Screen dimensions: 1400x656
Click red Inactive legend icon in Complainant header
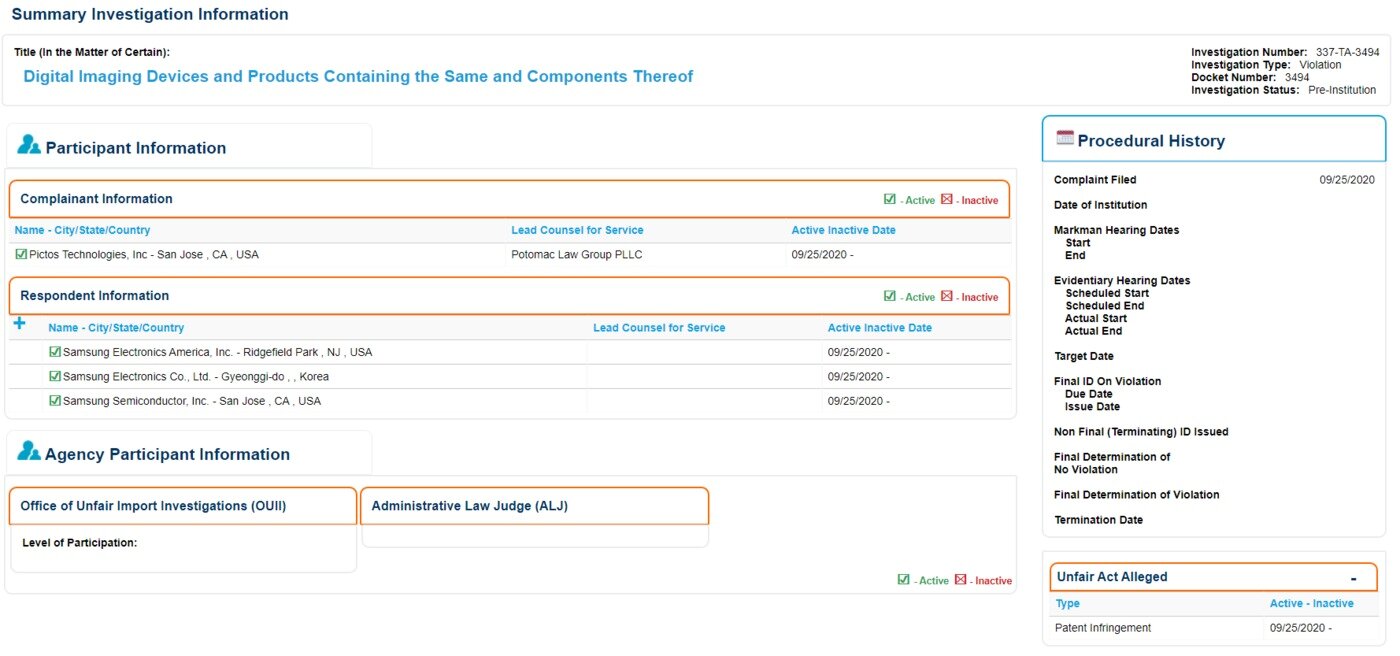pos(947,199)
